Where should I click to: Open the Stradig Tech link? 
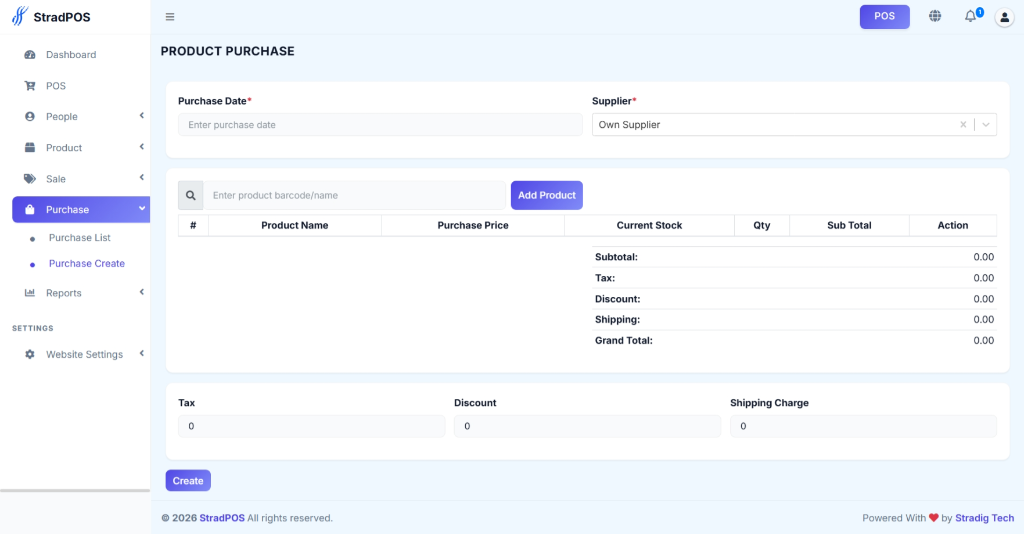click(985, 518)
